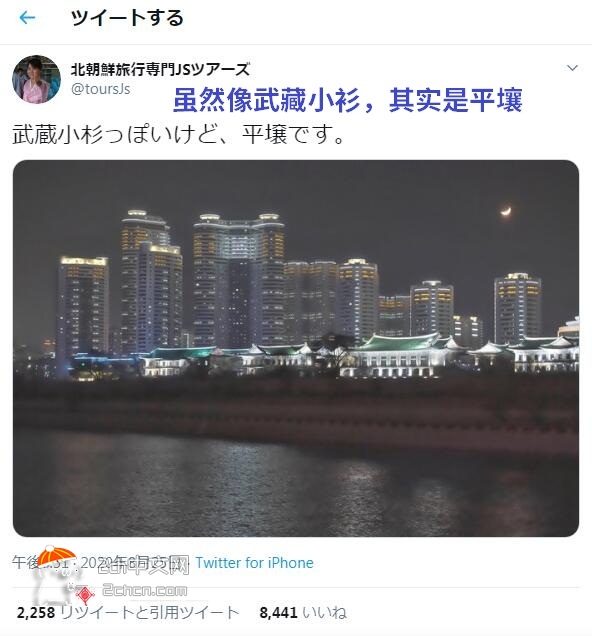Click the river reflection area of photo
592x636 pixels.
(296, 485)
